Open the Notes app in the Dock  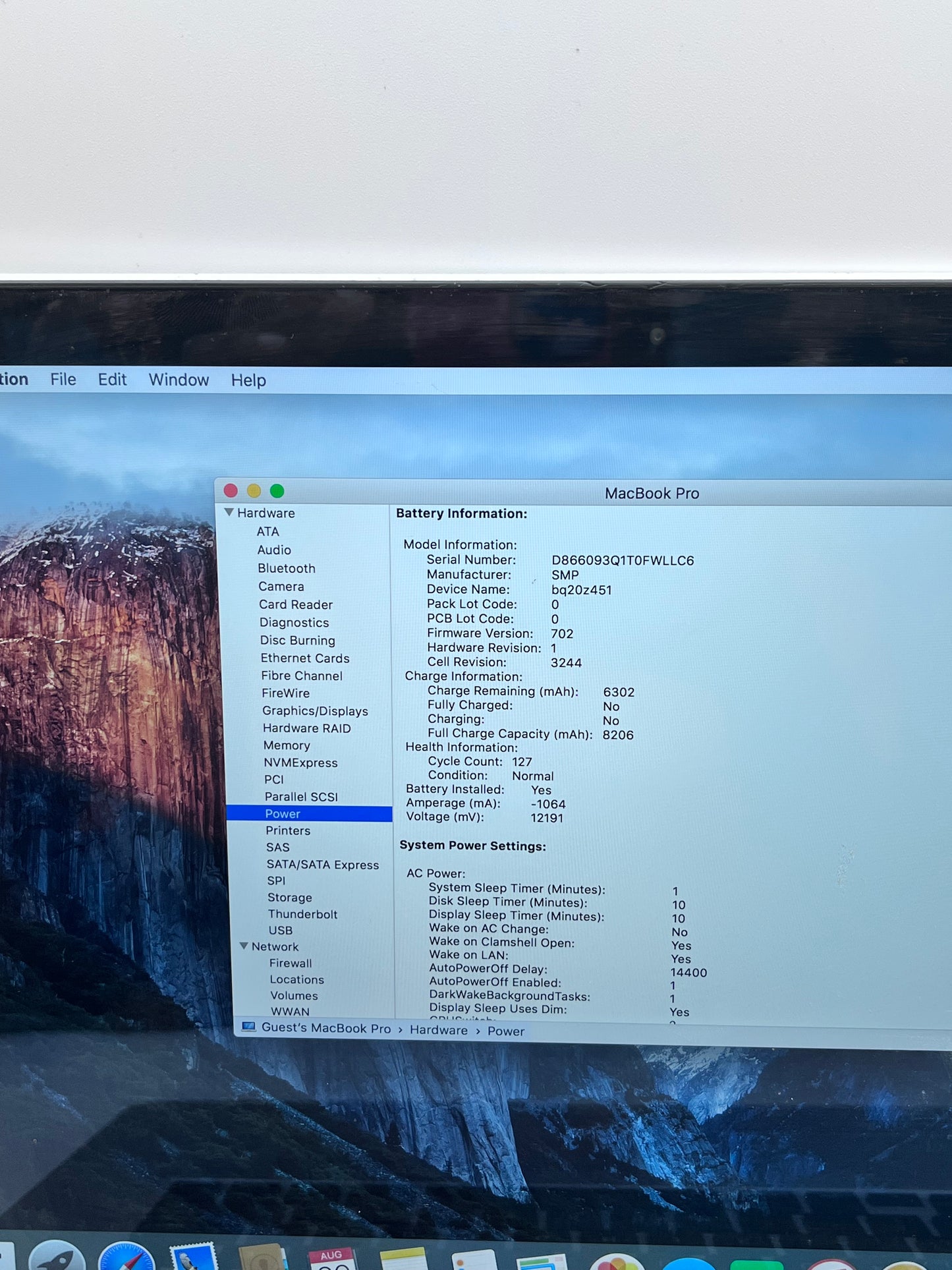403,1259
